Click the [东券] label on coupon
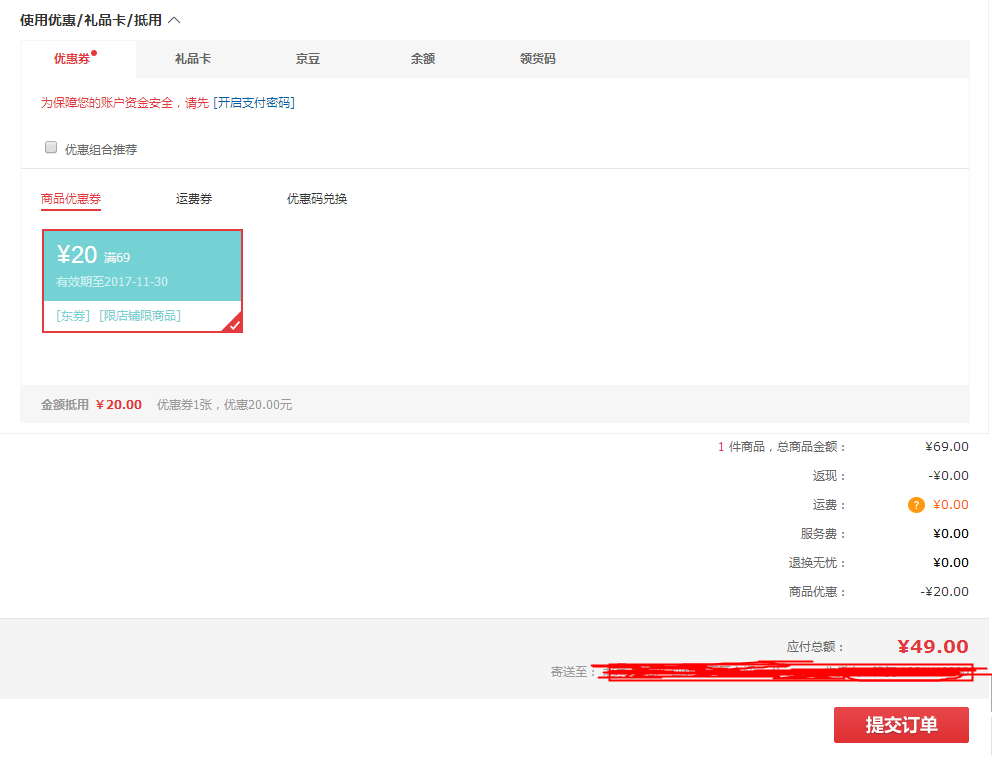 pos(73,316)
